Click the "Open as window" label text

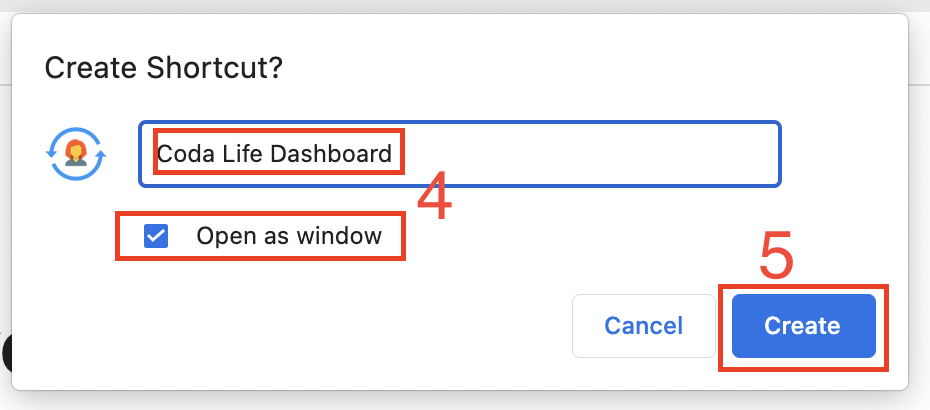click(289, 236)
